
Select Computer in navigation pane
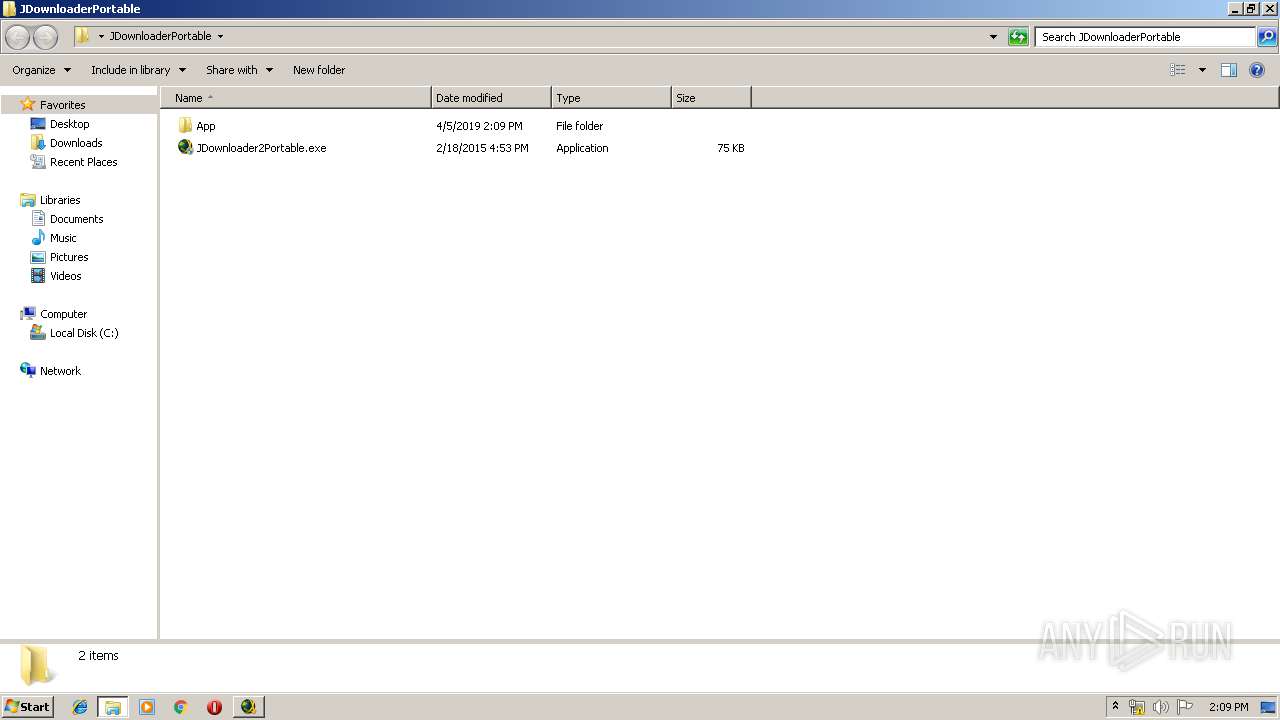pyautogui.click(x=63, y=314)
